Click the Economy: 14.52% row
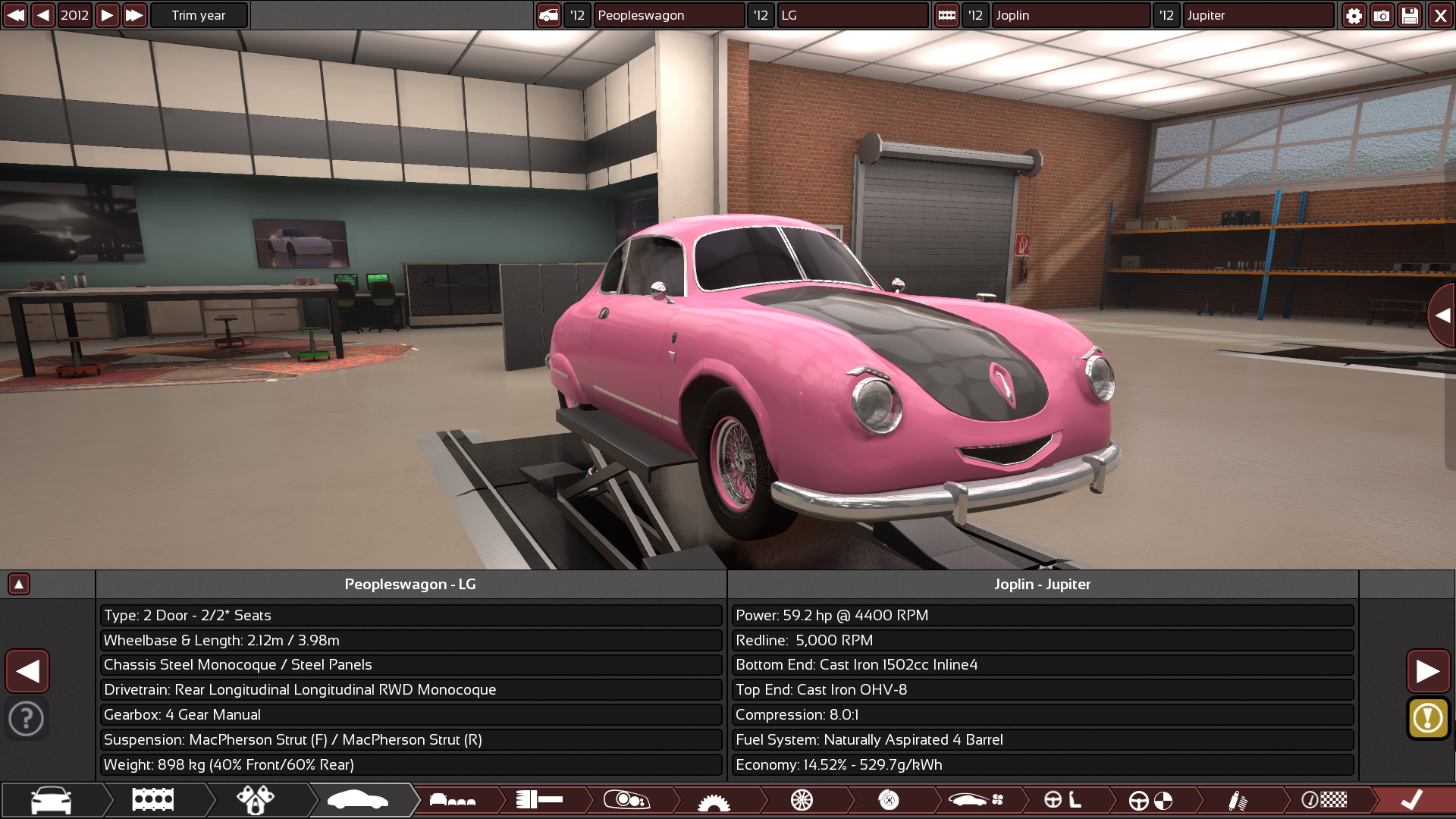This screenshot has width=1456, height=819. (x=1043, y=764)
